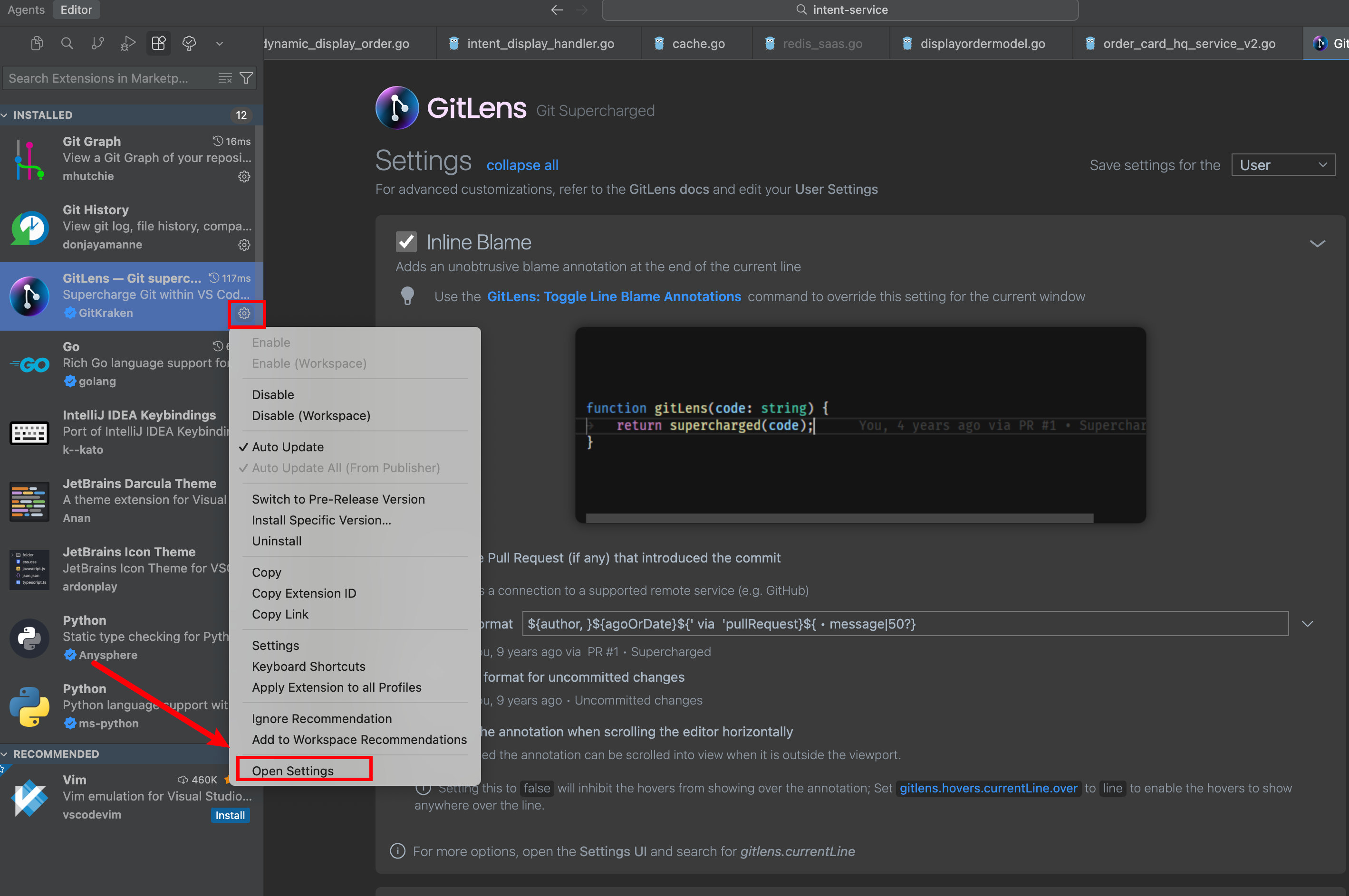Image resolution: width=1349 pixels, height=896 pixels.
Task: Collapse the INSTALLED extensions section
Action: click(x=43, y=115)
